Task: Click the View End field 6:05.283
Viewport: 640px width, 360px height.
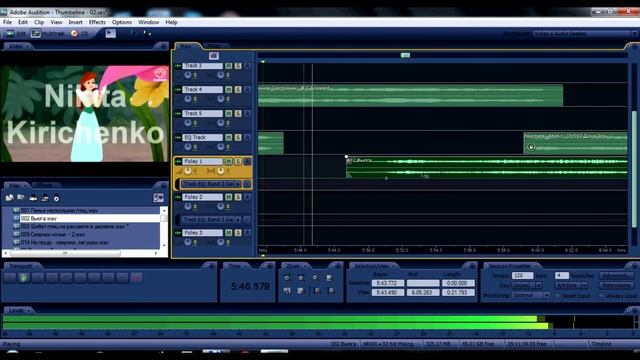Action: coord(423,292)
